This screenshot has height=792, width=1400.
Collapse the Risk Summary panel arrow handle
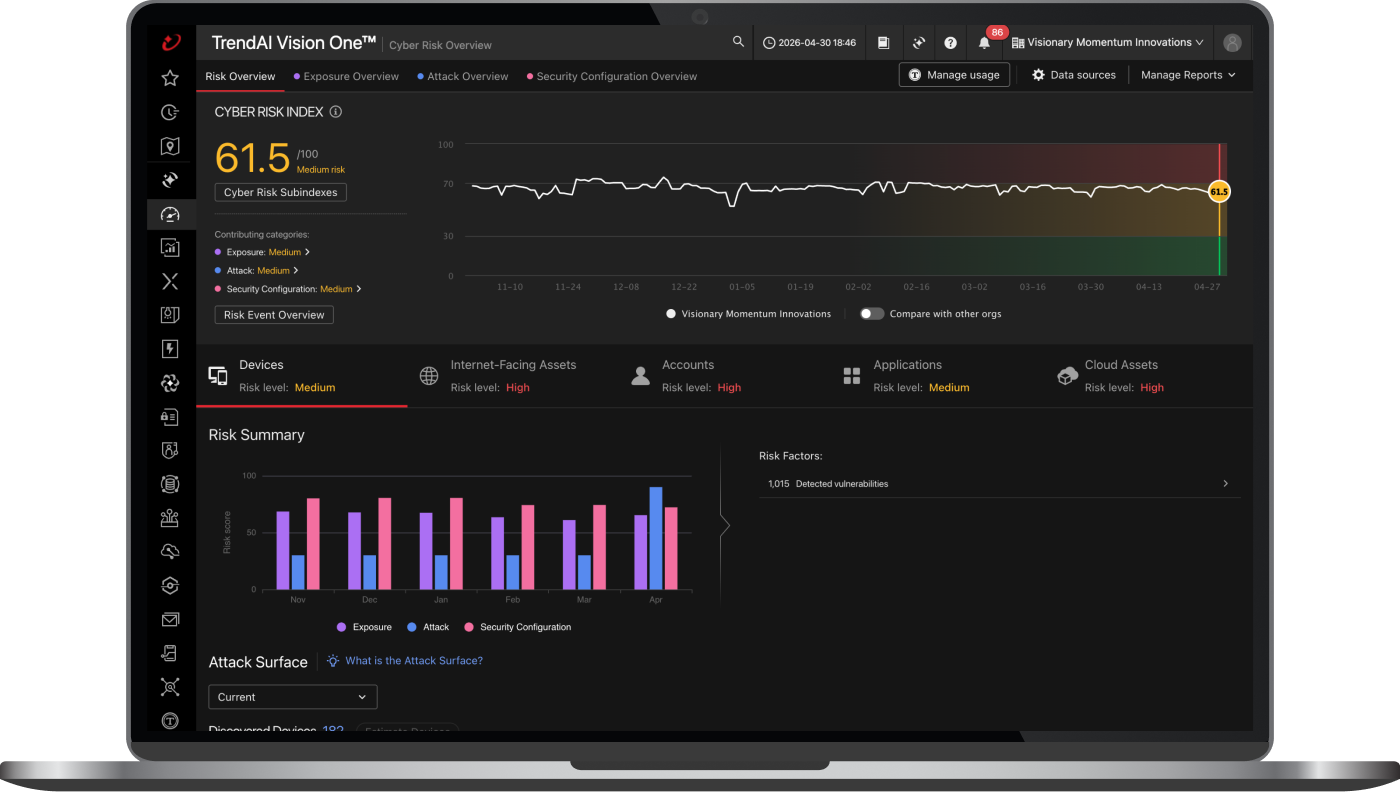tap(725, 525)
